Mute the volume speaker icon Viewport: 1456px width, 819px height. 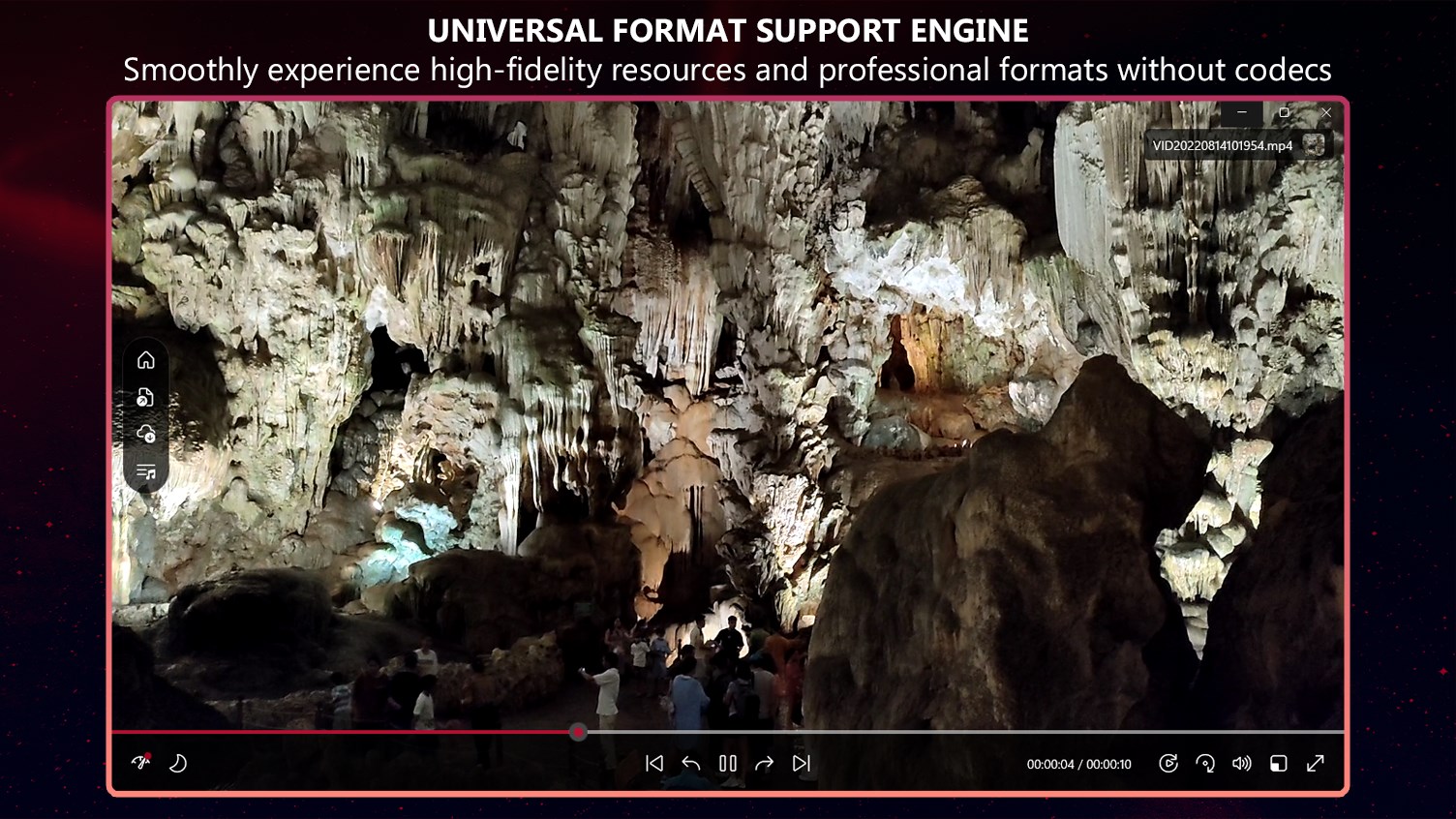[x=1242, y=763]
